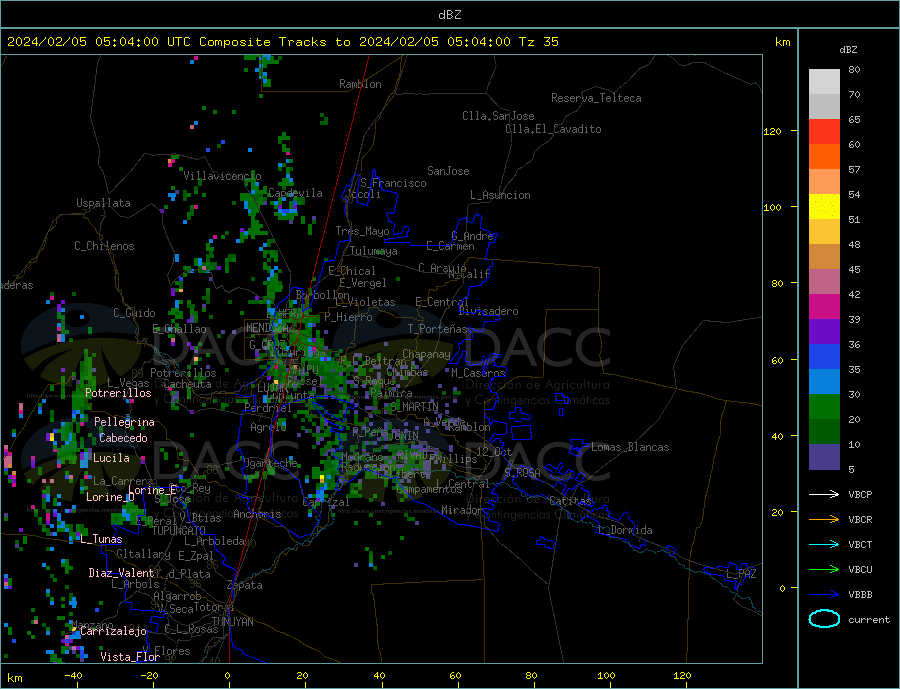This screenshot has height=689, width=900.
Task: Click the cyan 'current' ellipse icon
Action: pos(824,619)
